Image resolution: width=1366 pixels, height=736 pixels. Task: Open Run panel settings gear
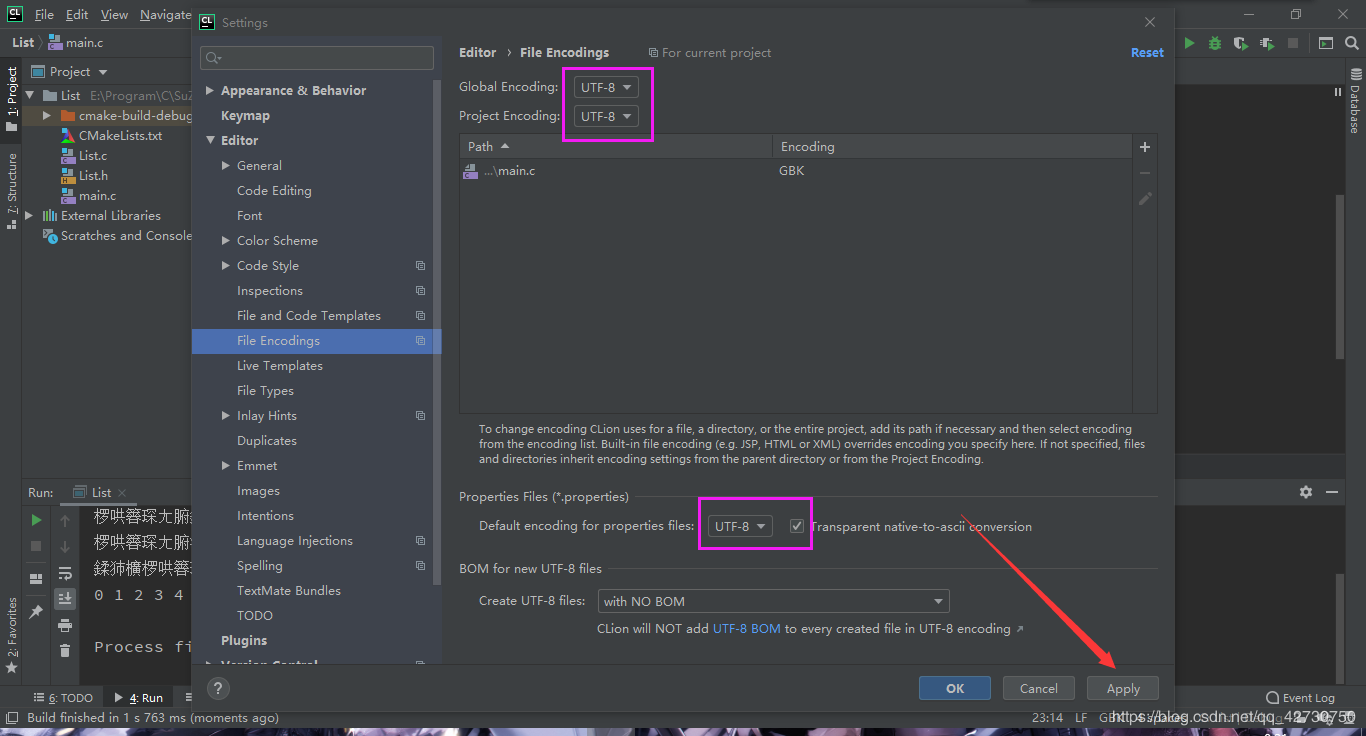(x=1306, y=492)
